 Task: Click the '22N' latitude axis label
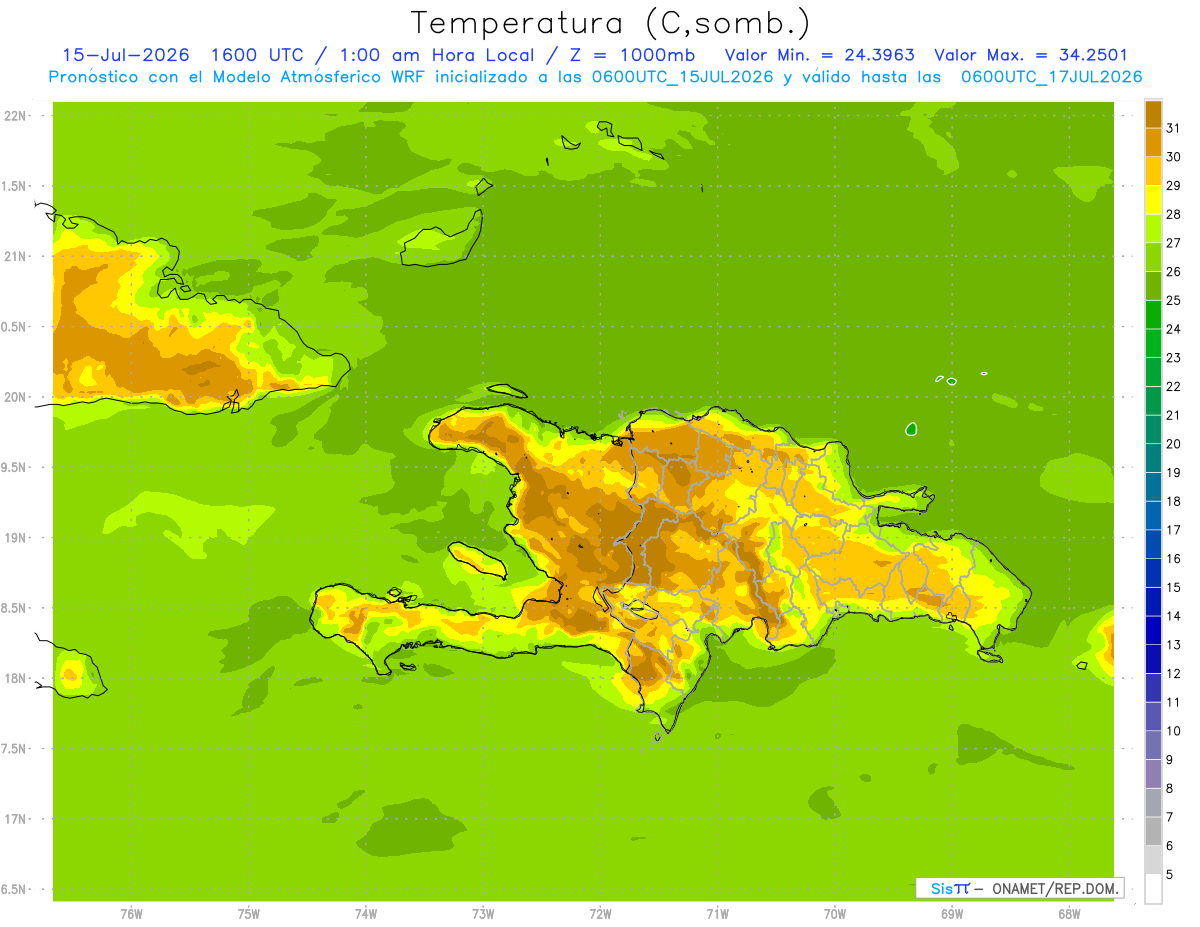tap(15, 116)
